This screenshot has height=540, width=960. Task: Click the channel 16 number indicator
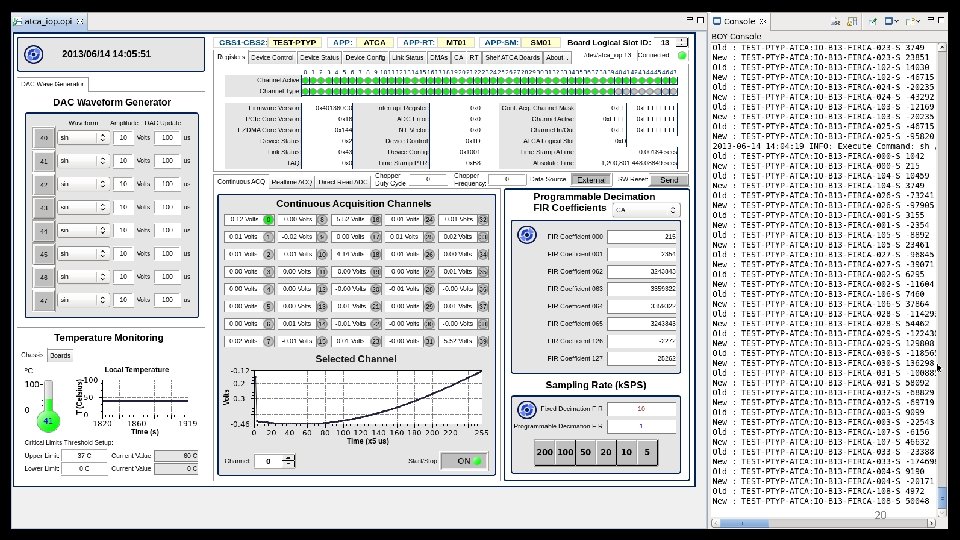point(376,219)
